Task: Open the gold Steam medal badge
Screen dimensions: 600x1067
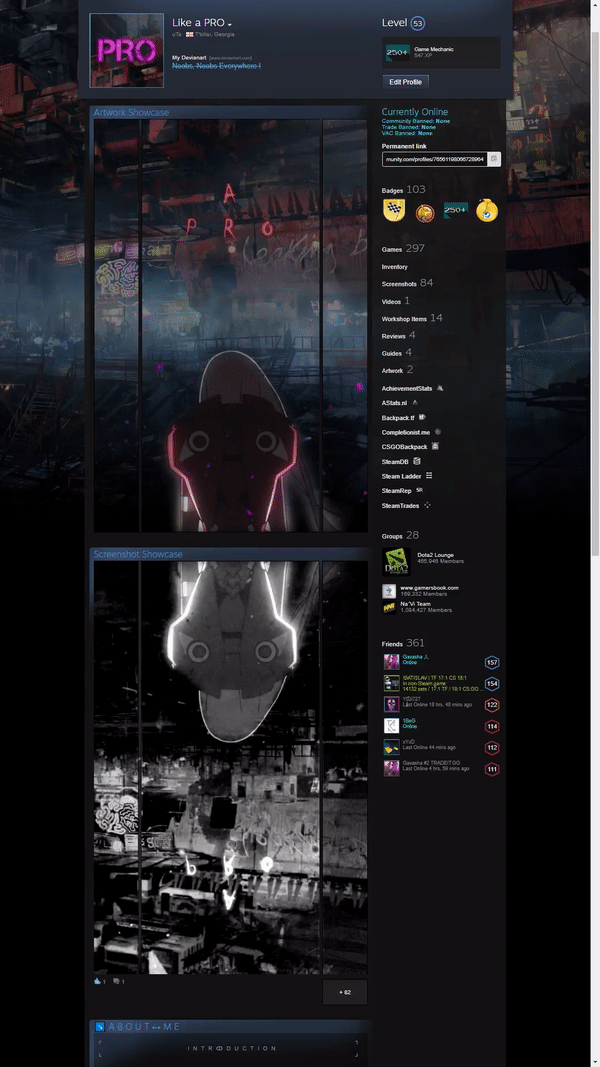Action: (487, 211)
